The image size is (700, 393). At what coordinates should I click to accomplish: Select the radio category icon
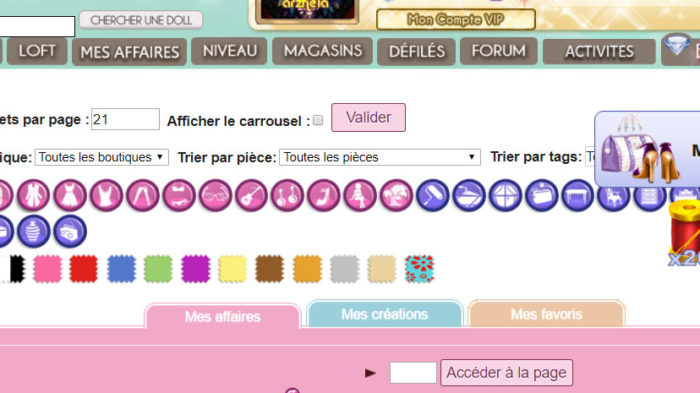(x=70, y=231)
